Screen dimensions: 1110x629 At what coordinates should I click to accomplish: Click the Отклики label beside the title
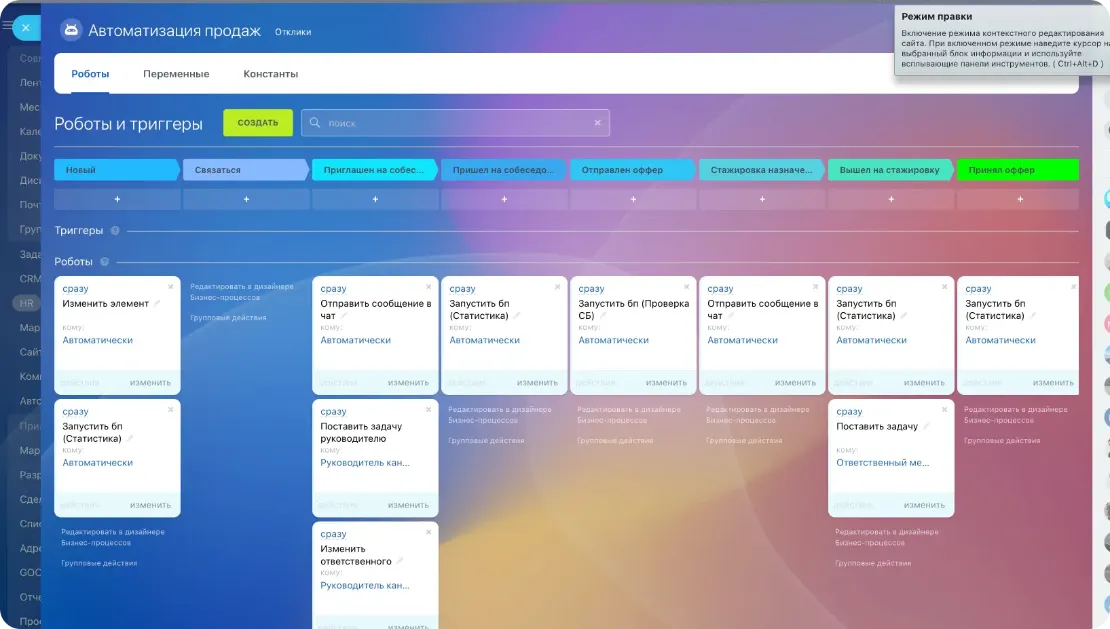(x=293, y=32)
